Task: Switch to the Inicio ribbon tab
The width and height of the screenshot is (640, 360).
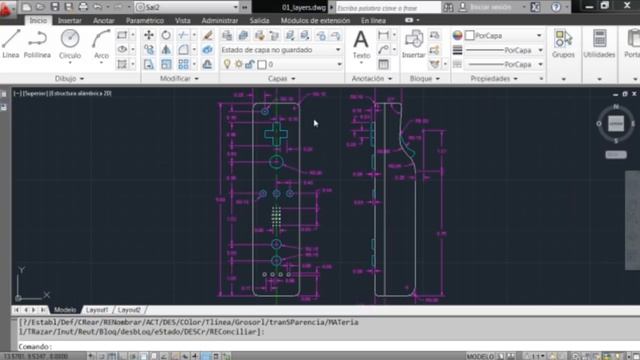Action: click(x=38, y=20)
